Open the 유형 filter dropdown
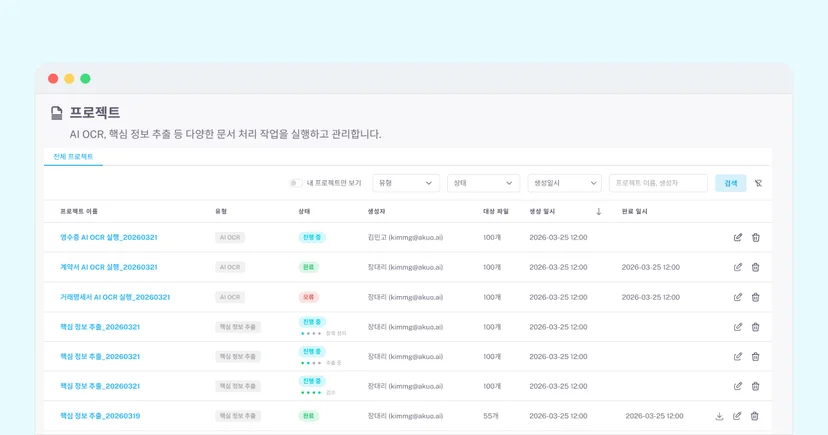 [406, 183]
